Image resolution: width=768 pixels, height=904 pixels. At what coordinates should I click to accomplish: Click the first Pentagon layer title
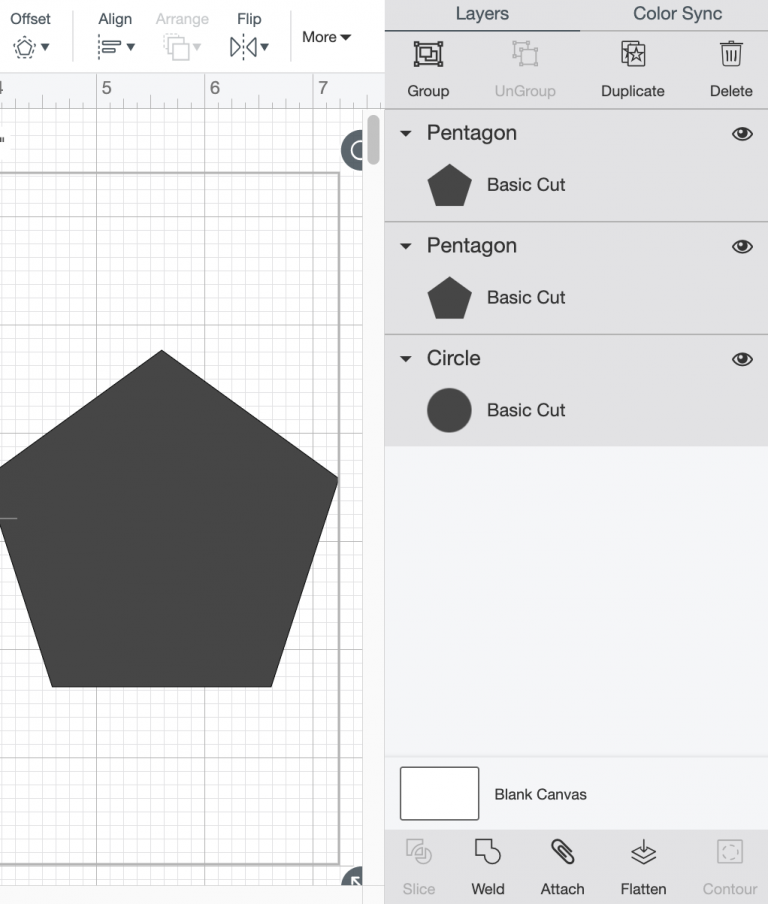pyautogui.click(x=472, y=133)
